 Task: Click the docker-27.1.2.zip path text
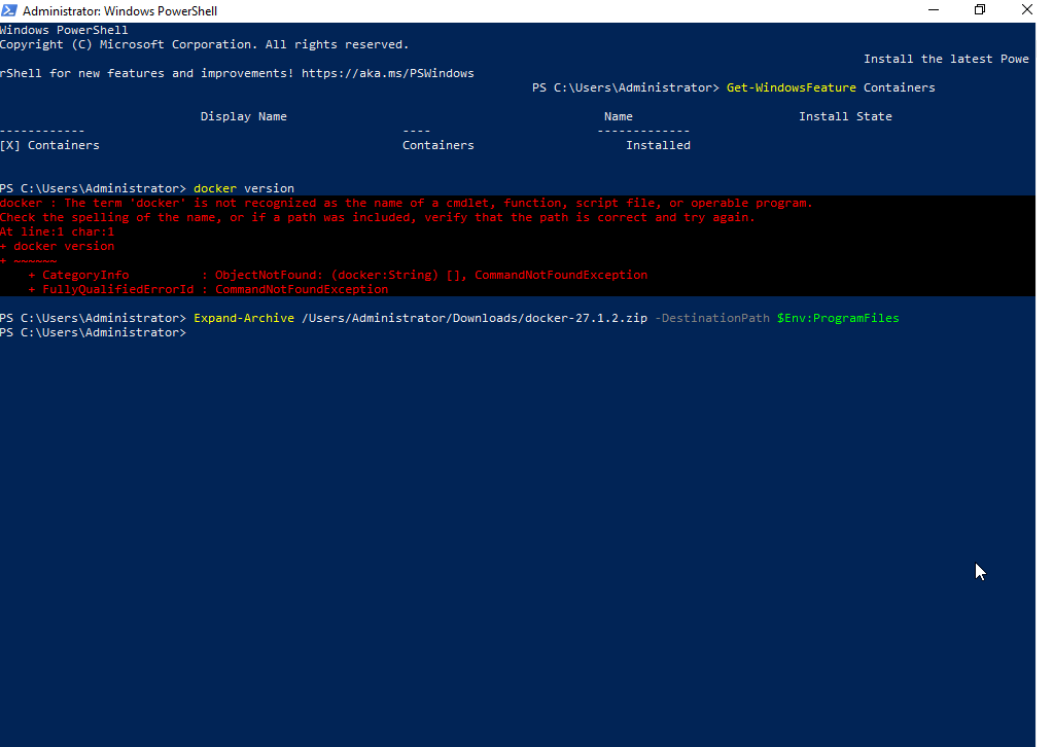[x=474, y=318]
